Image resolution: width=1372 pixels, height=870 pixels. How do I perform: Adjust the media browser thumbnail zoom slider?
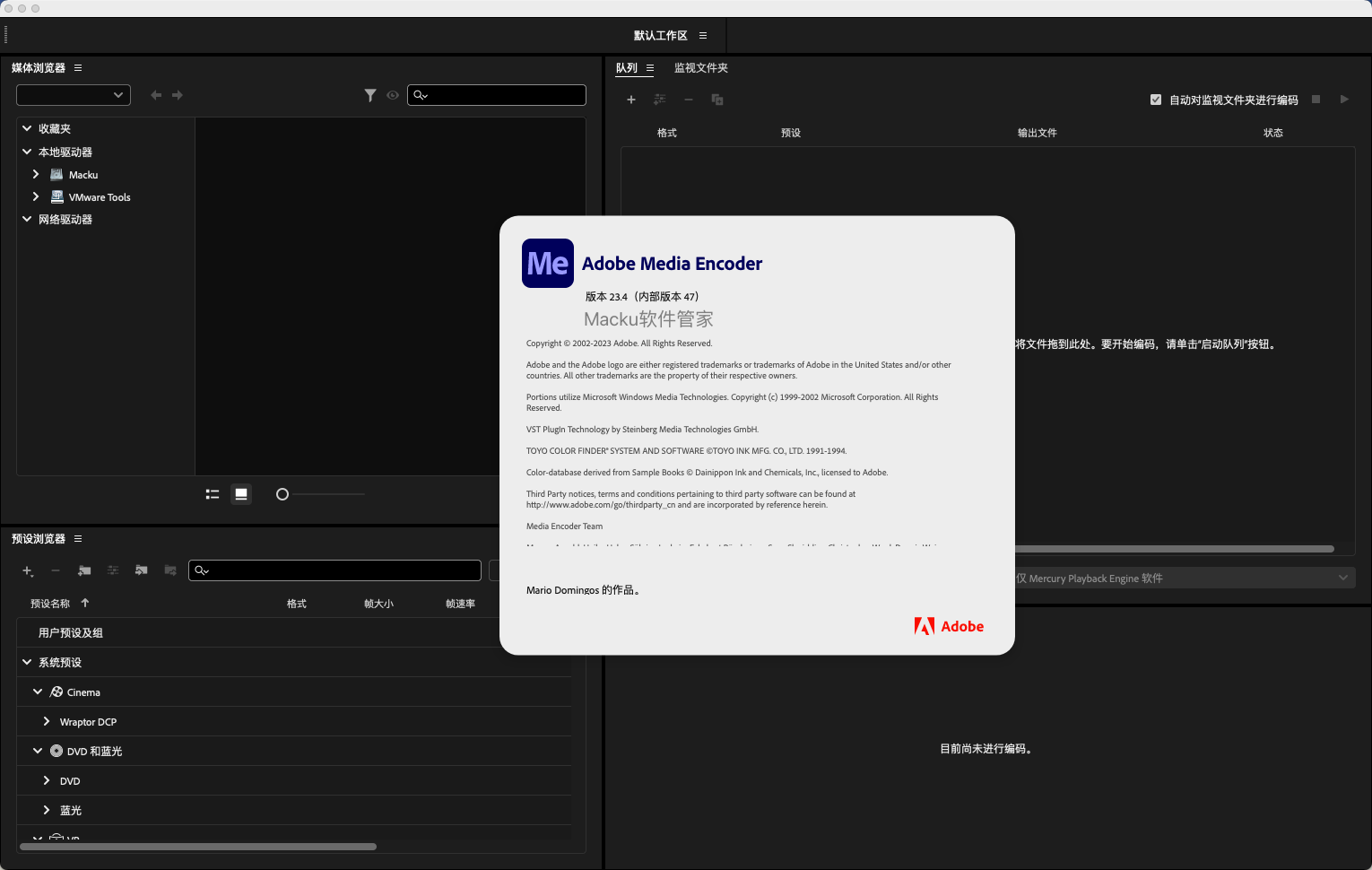(282, 494)
